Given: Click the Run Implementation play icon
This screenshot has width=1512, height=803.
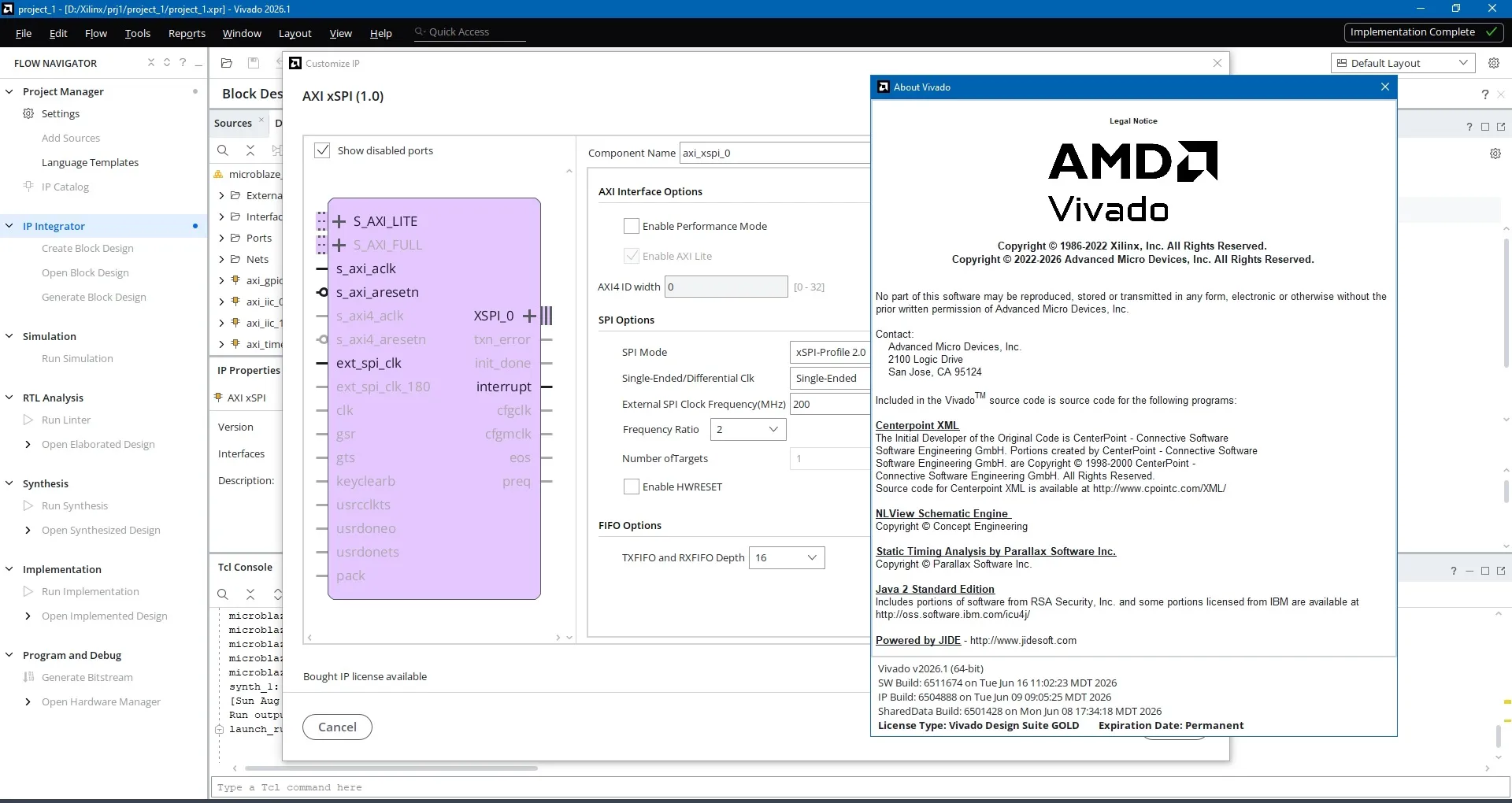Looking at the screenshot, I should pos(28,591).
